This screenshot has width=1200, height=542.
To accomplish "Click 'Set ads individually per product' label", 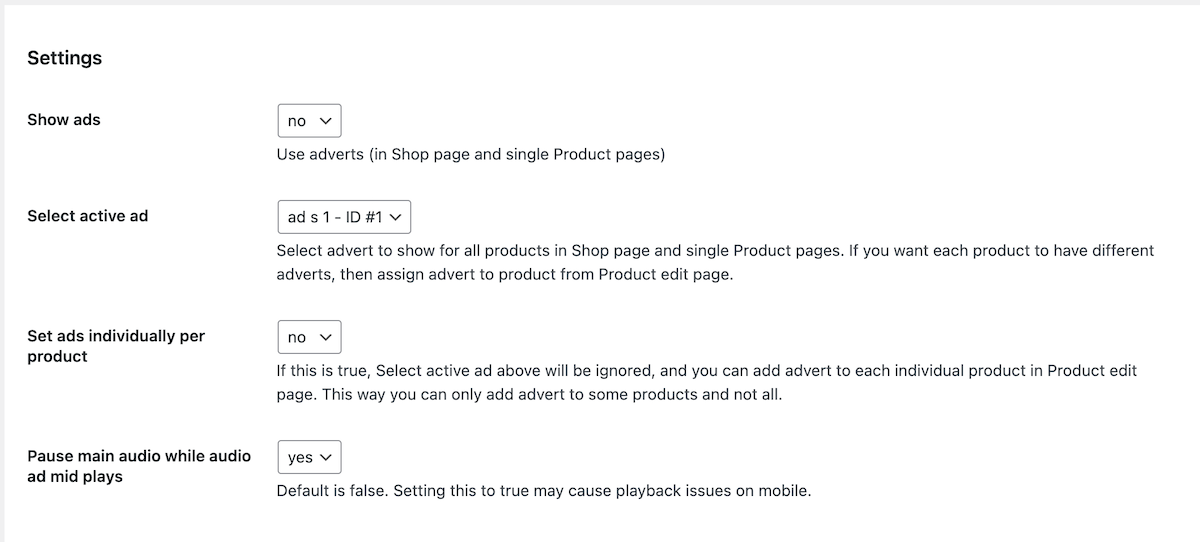I will tap(115, 346).
